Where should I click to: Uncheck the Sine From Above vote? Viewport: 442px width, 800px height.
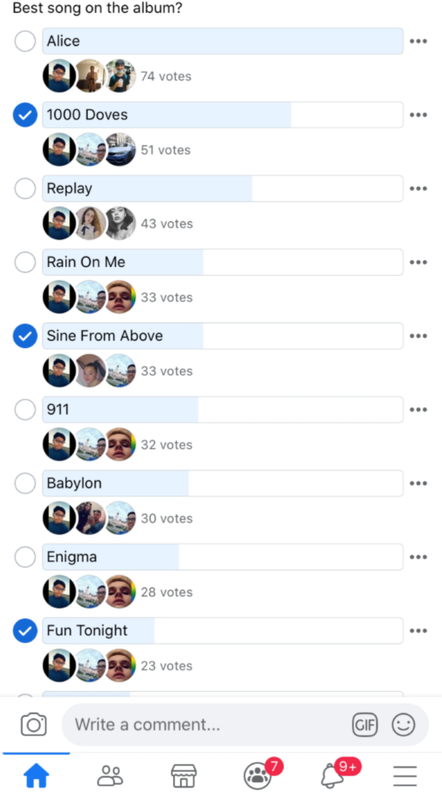(x=25, y=336)
